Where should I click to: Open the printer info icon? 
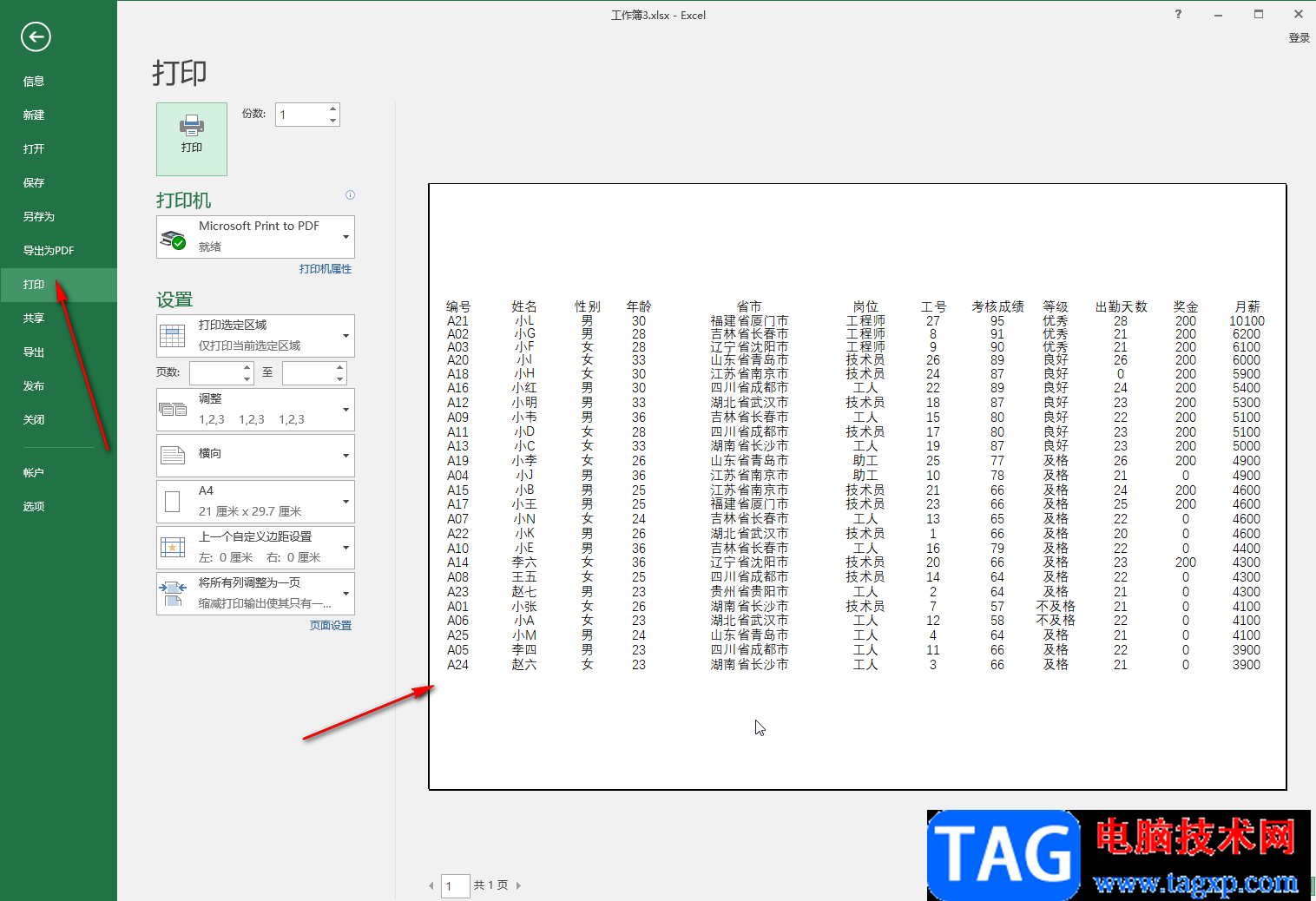coord(350,194)
